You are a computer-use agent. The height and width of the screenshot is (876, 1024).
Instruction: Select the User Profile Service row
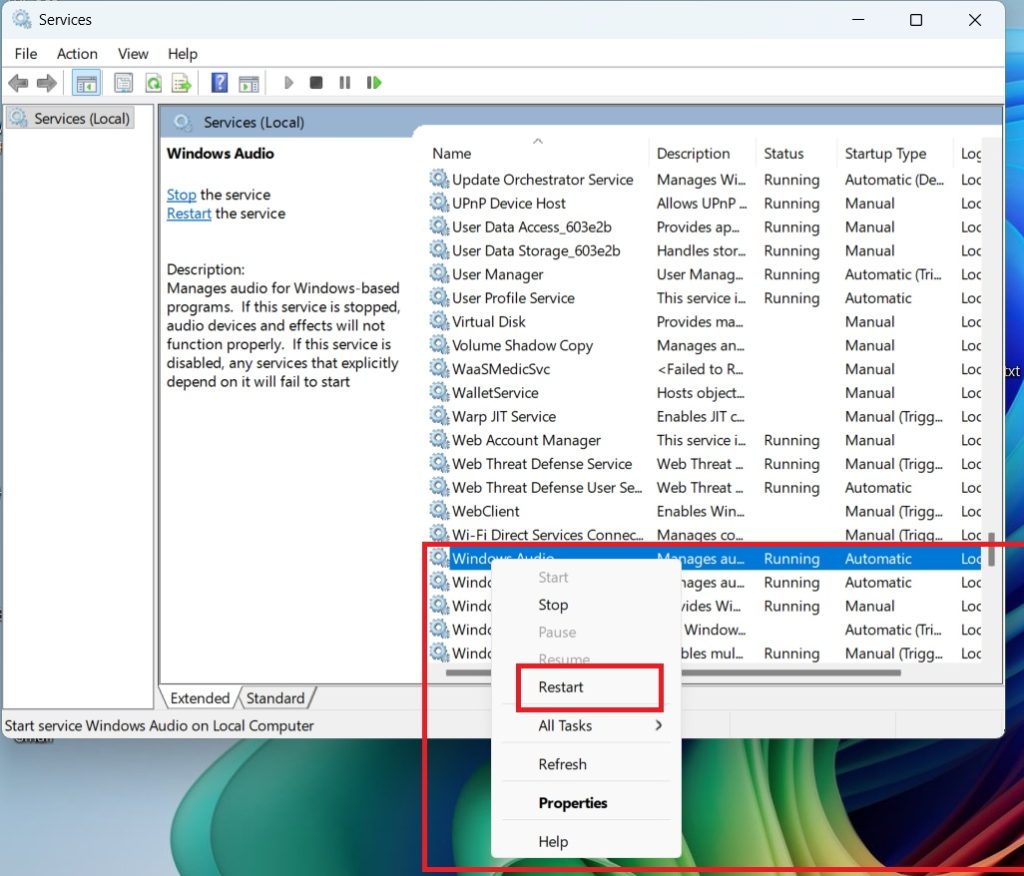(705, 298)
